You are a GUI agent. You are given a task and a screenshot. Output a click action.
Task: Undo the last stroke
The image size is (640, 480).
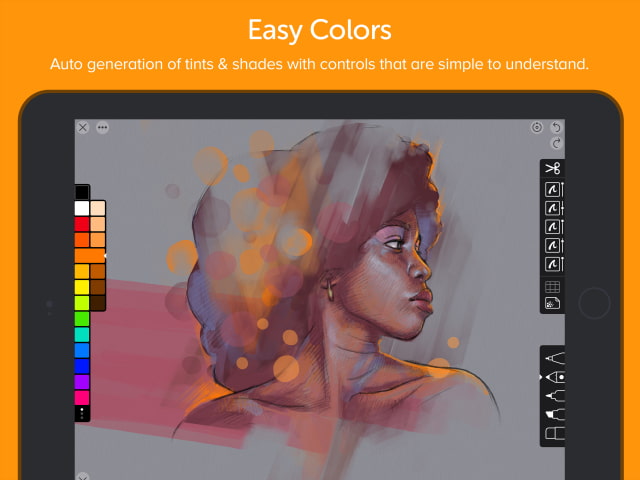556,127
